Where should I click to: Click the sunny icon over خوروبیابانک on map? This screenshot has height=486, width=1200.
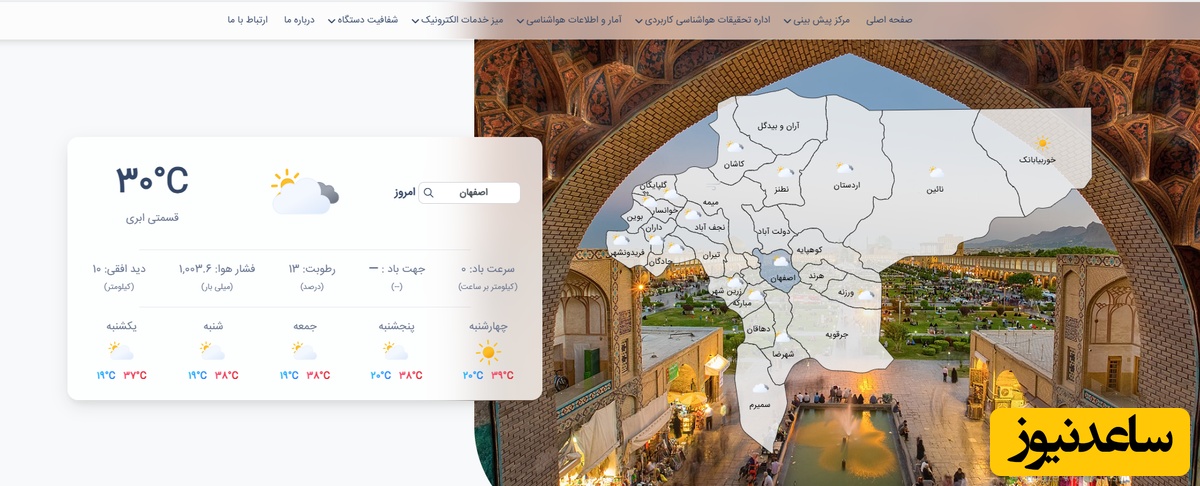1042,143
